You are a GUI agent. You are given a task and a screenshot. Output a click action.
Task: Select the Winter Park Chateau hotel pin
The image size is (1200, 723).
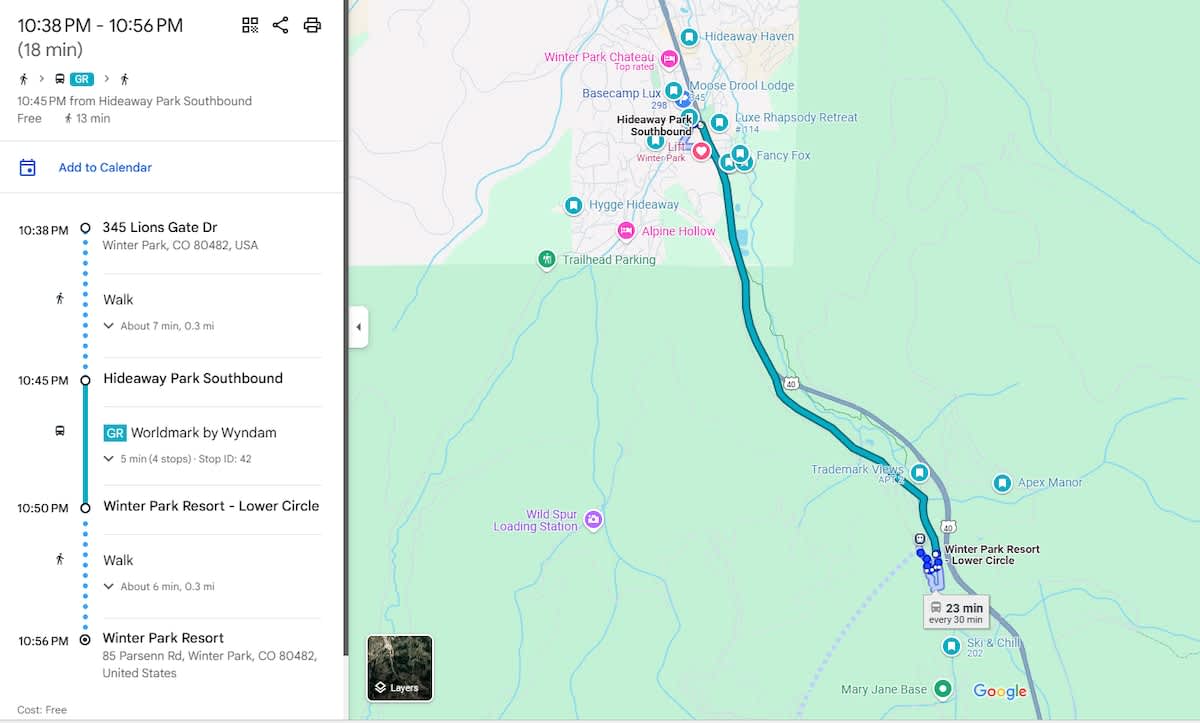(x=669, y=58)
